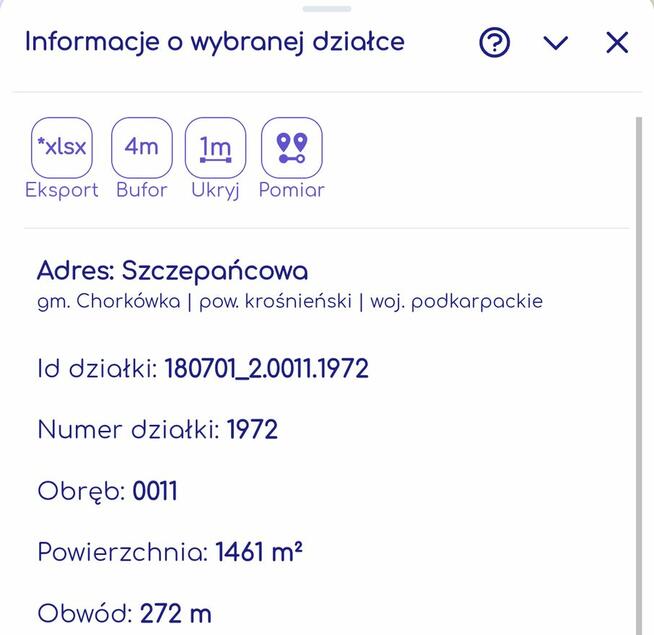Select the 'Pomiar' label
This screenshot has width=654, height=635.
292,190
